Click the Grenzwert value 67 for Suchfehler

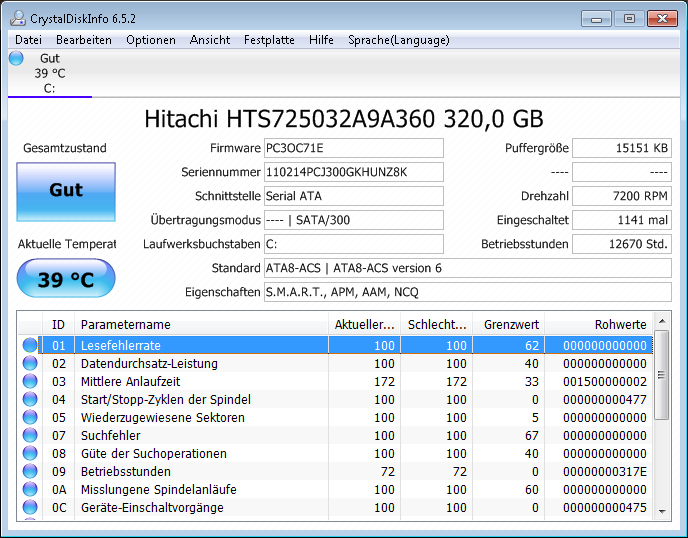coord(531,436)
